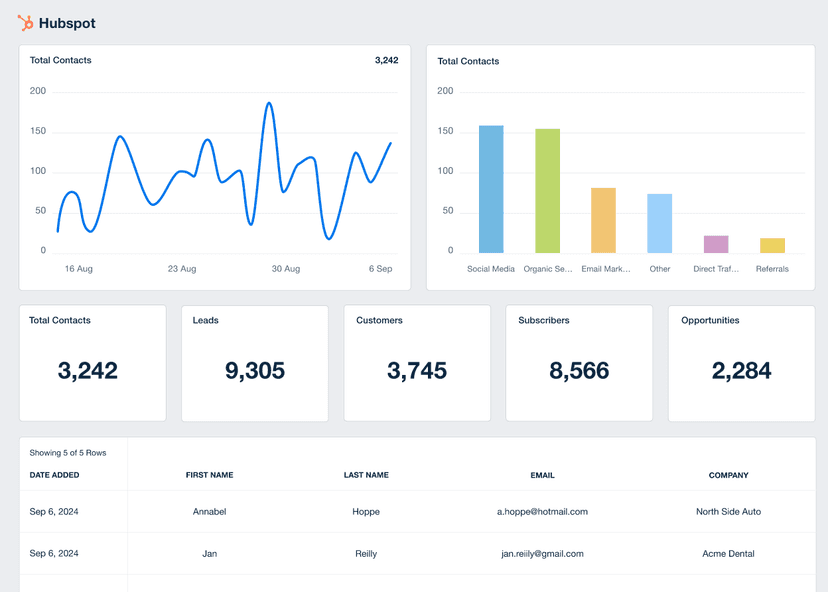828x592 pixels.
Task: Sort by the DATE ADDED column header
Action: 54,475
